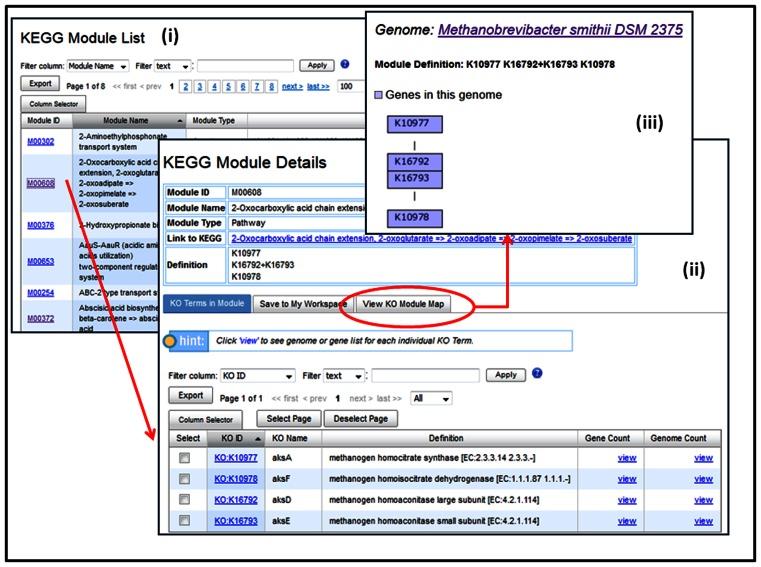Open the Link to KEGG pathway hyperlink

(x=431, y=238)
